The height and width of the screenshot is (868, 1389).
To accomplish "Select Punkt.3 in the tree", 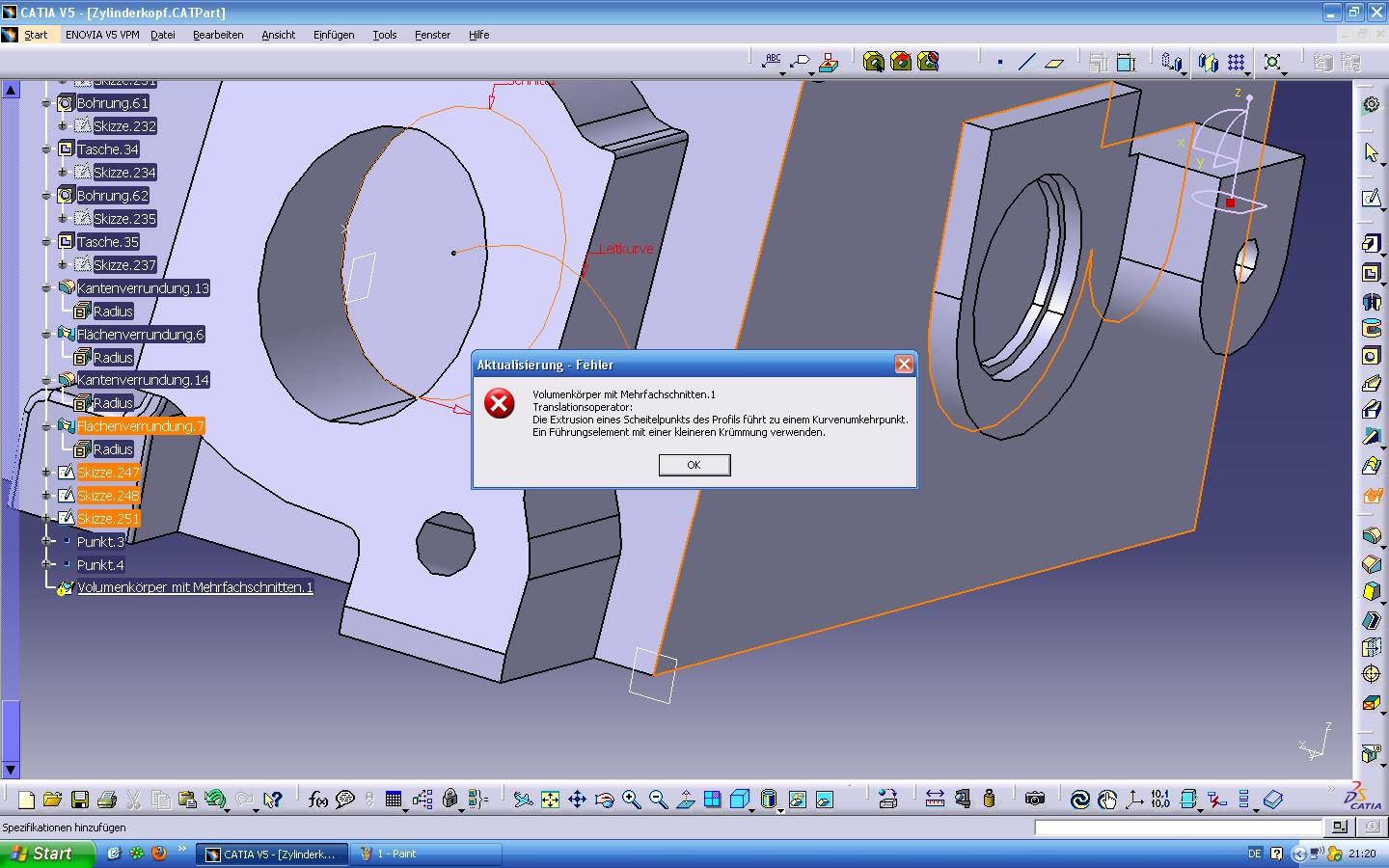I will click(x=100, y=542).
